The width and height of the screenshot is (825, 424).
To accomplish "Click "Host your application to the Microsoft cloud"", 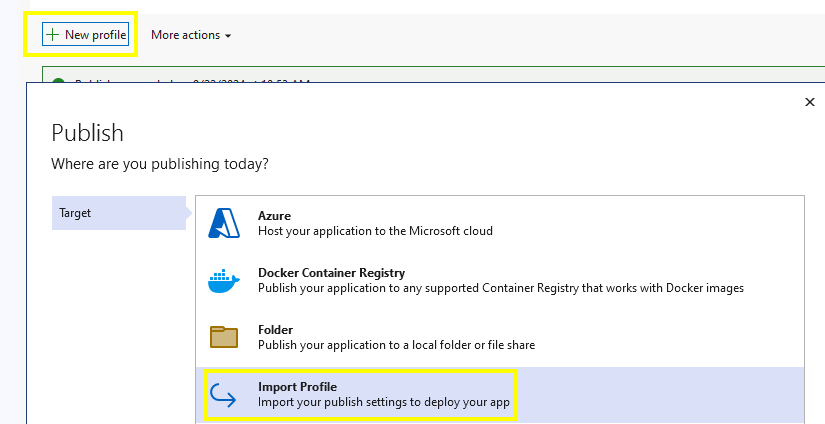I will coord(375,231).
